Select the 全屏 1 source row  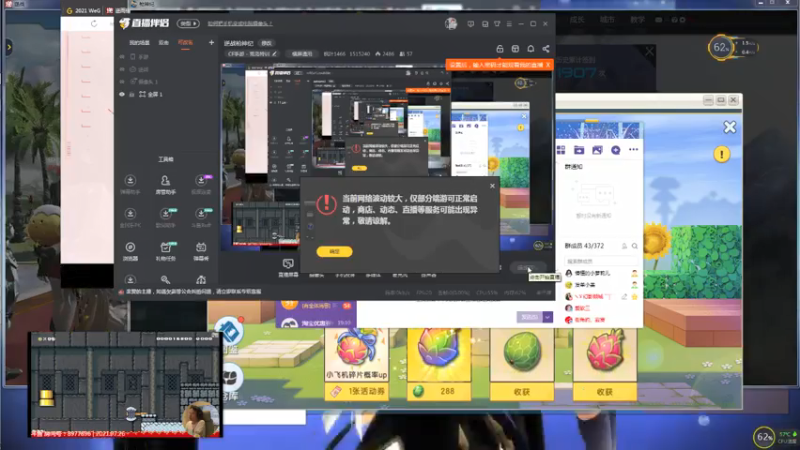pyautogui.click(x=166, y=94)
